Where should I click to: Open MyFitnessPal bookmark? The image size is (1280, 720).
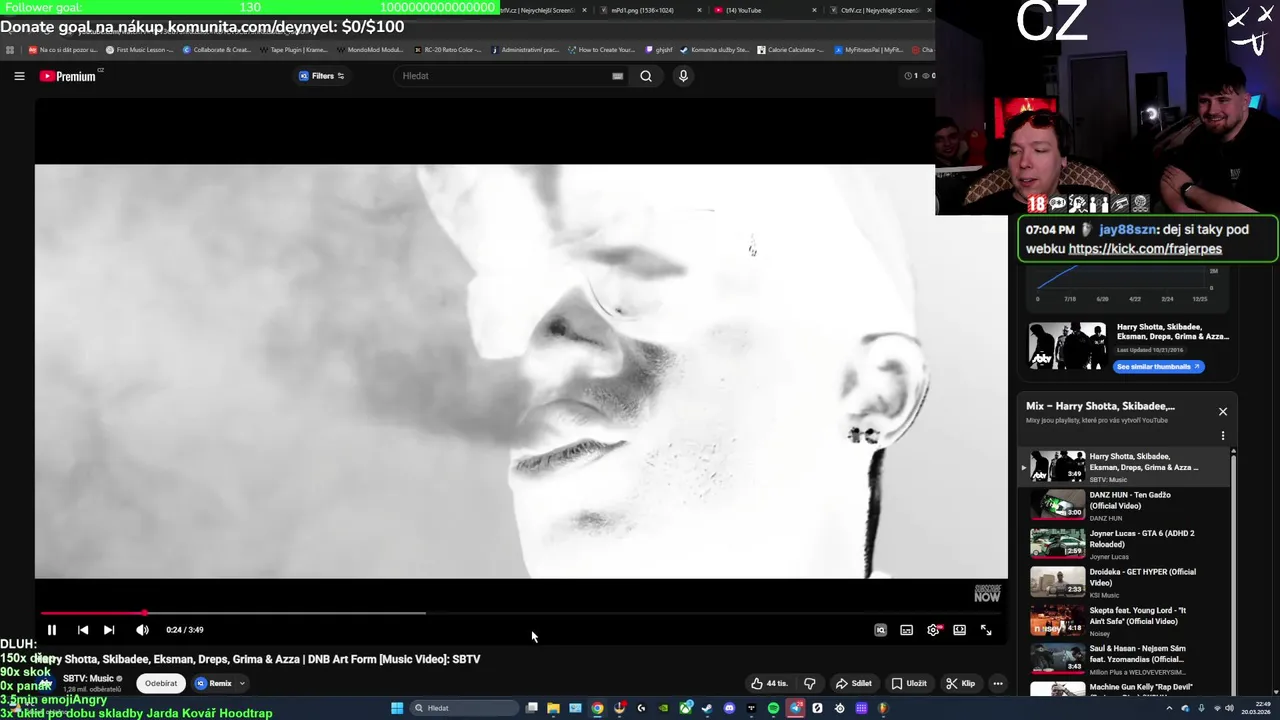[867, 50]
